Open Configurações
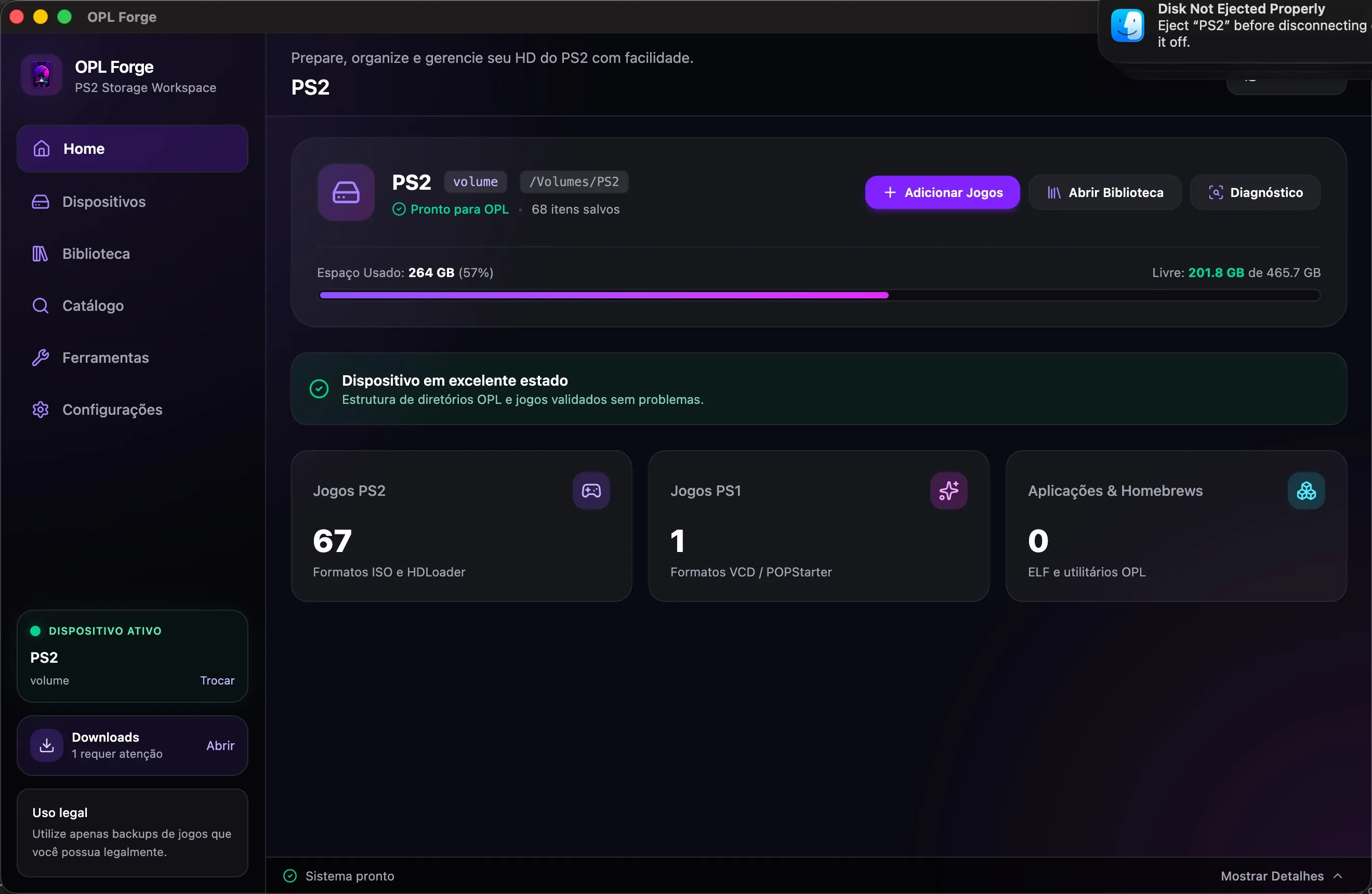The image size is (1372, 894). [x=133, y=410]
